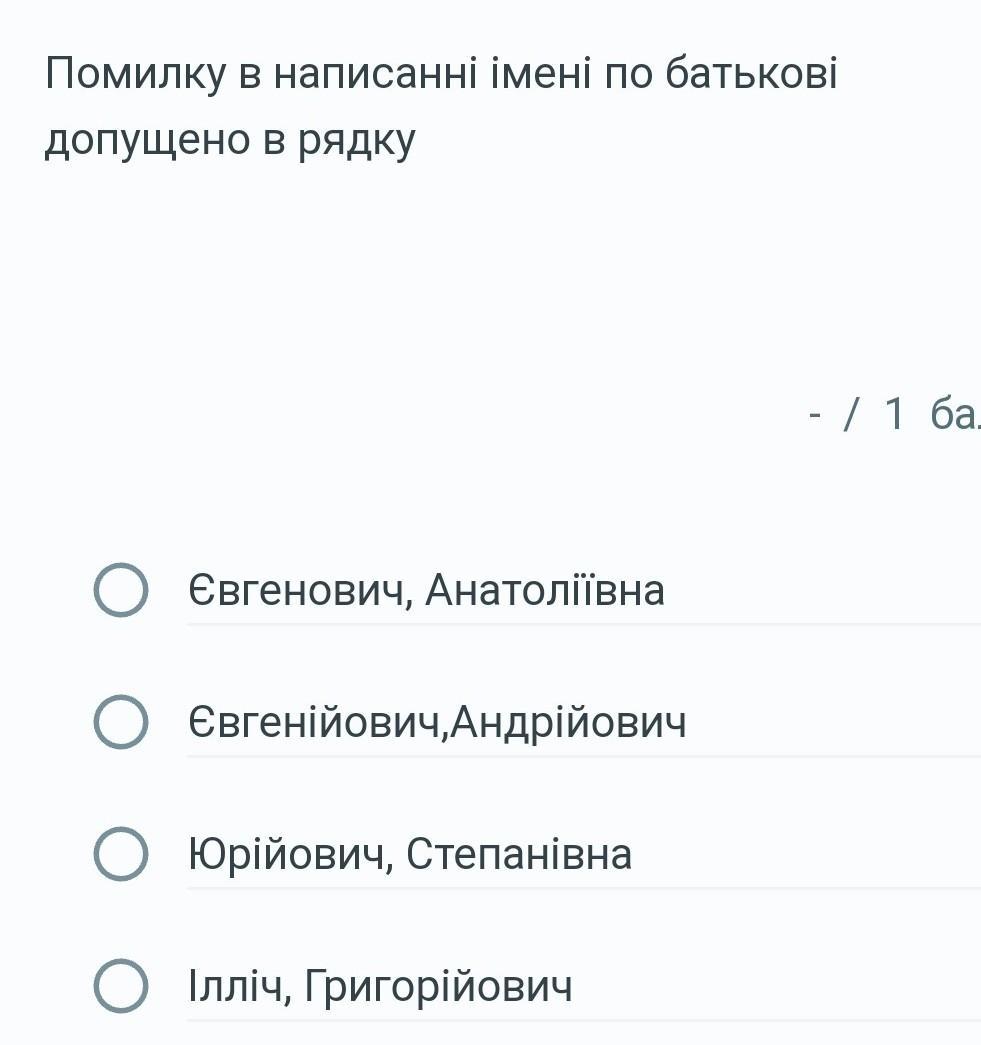Tap the word Євгенійович in second option
The image size is (981, 1045).
(x=314, y=722)
